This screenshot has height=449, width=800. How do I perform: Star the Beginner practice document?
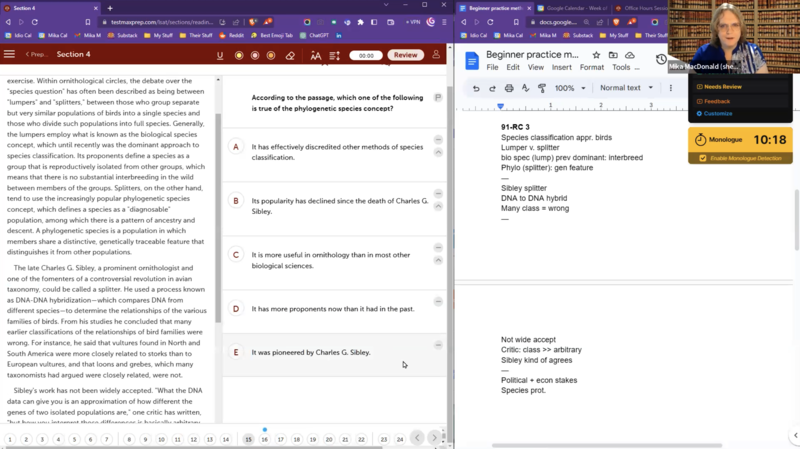[x=596, y=55]
